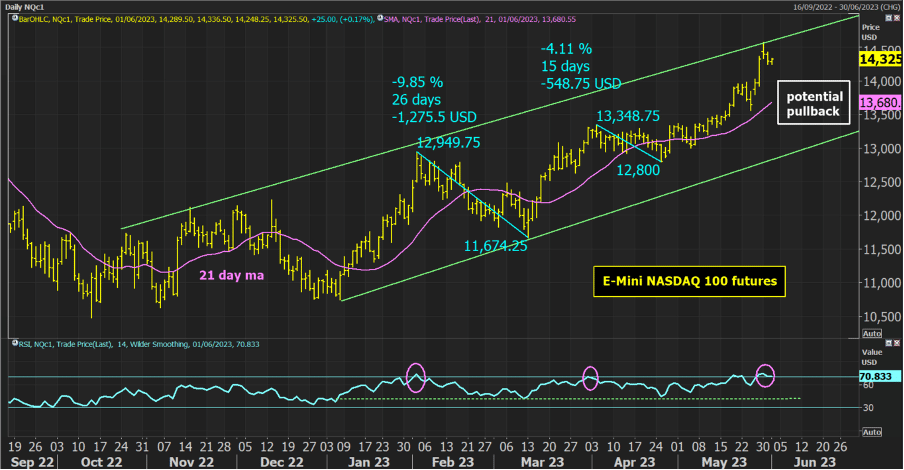Open the 16/09/2022 - 30/06/2023 date range
The image size is (904, 470).
pyautogui.click(x=845, y=7)
